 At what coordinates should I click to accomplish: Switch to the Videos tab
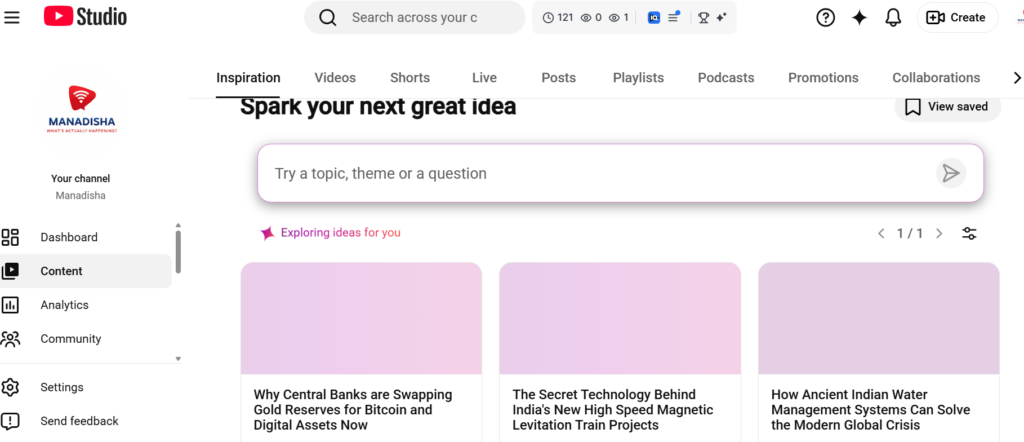click(x=335, y=78)
